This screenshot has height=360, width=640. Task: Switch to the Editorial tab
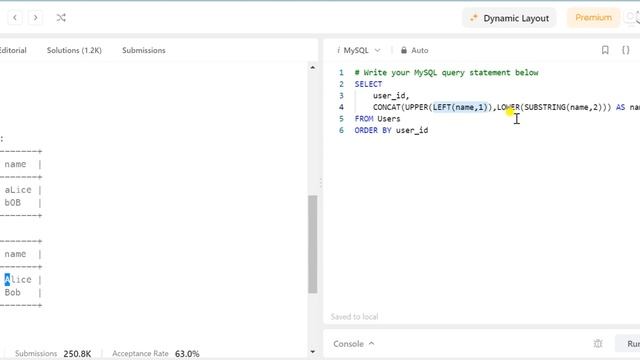tap(13, 50)
